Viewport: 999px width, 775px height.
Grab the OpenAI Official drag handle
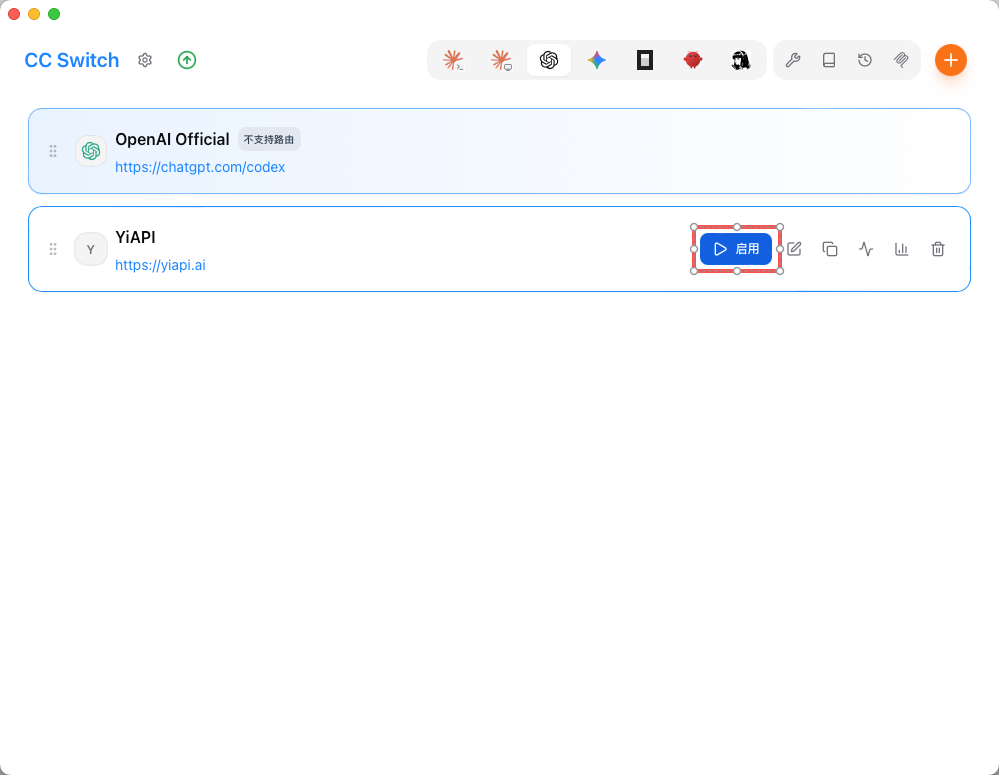click(x=53, y=151)
